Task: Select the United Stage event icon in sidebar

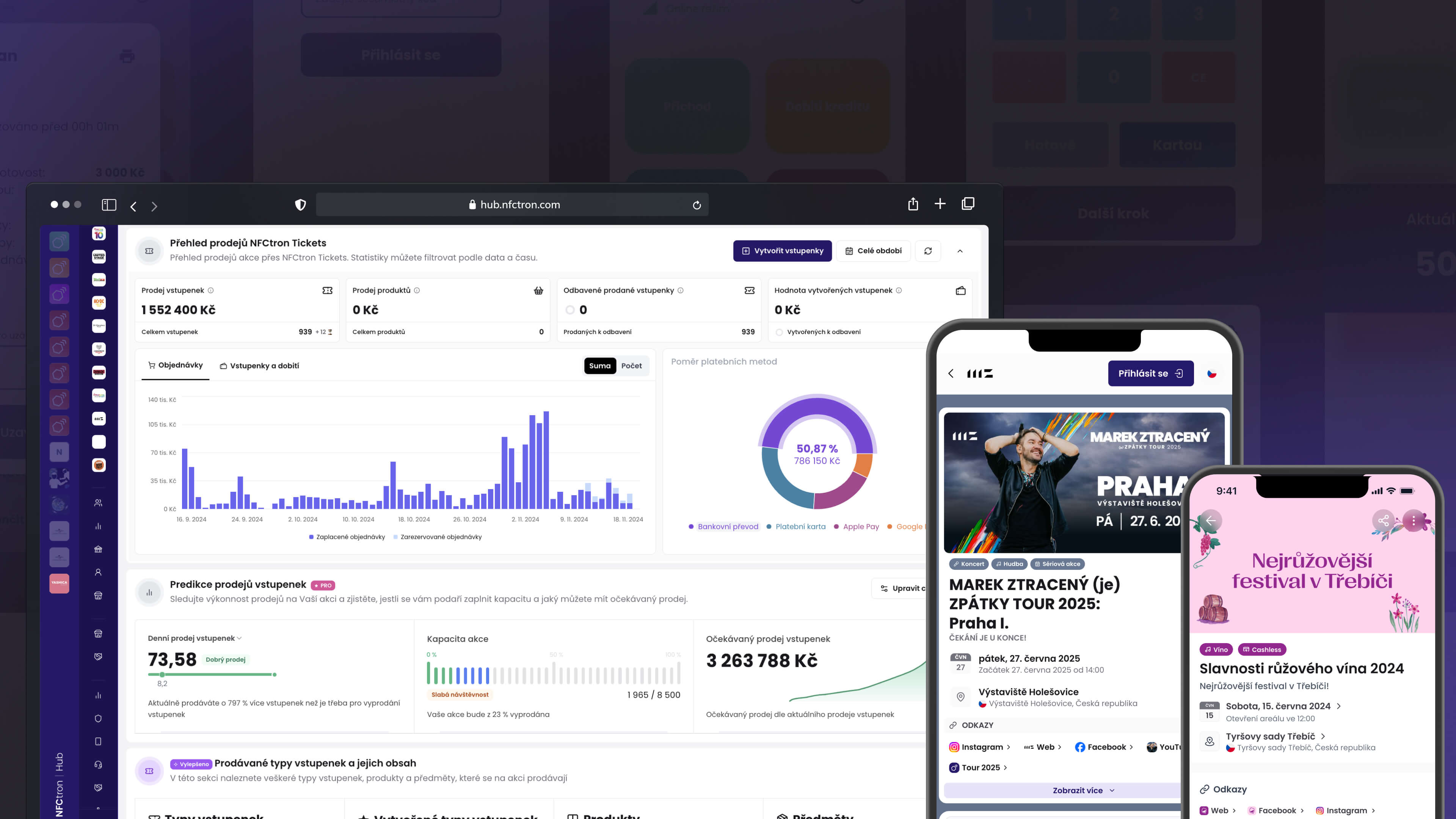Action: [99, 257]
